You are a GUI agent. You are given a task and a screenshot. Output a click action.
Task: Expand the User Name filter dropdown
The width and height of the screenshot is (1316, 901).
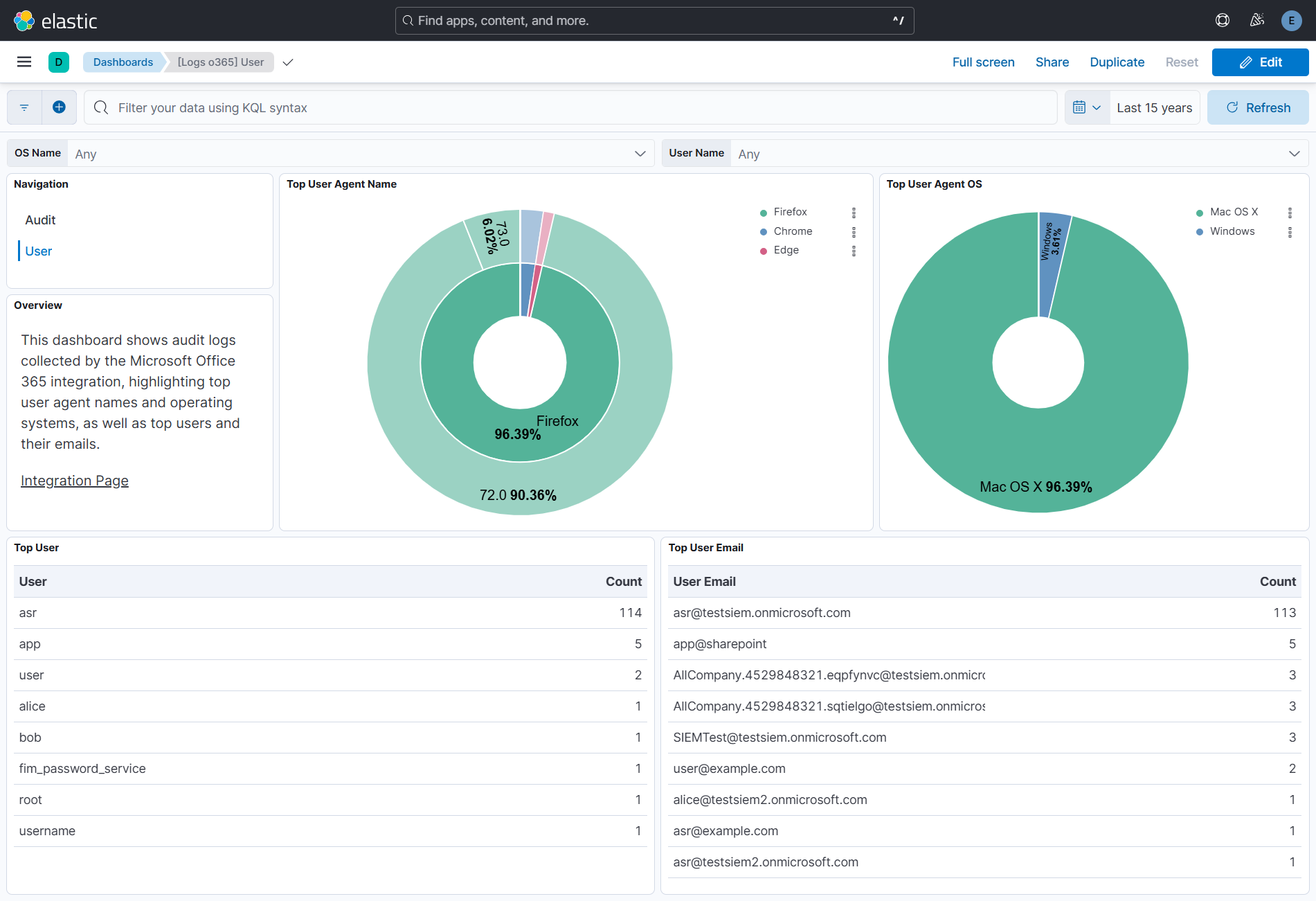tap(1294, 153)
